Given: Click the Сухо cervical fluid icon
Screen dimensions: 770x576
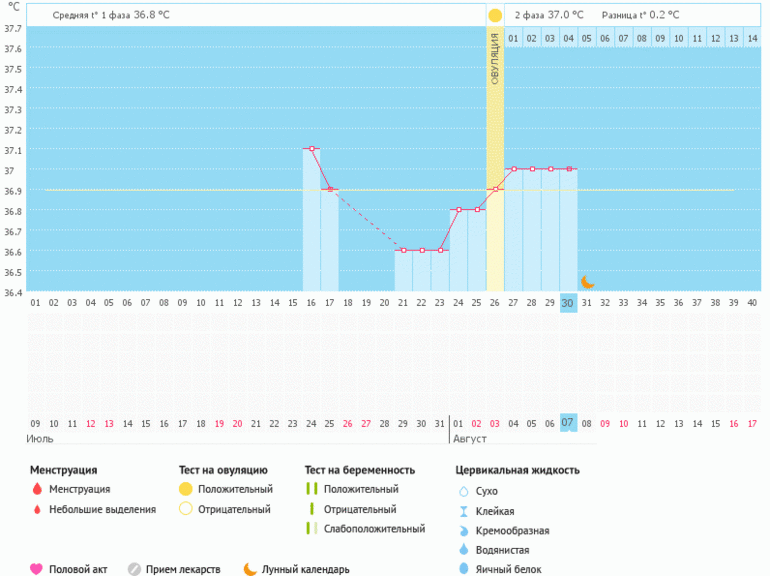Looking at the screenshot, I should click(x=463, y=492).
